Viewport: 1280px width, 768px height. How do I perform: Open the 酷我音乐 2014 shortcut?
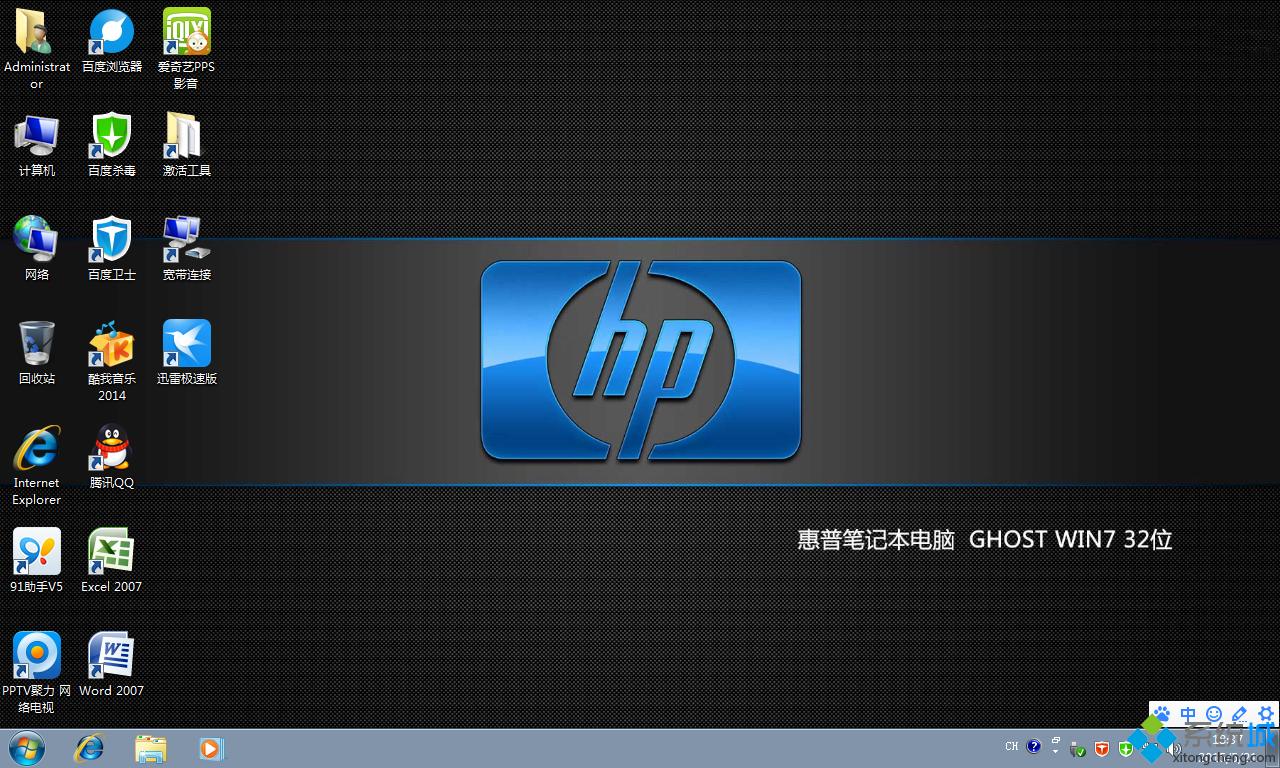coord(112,345)
